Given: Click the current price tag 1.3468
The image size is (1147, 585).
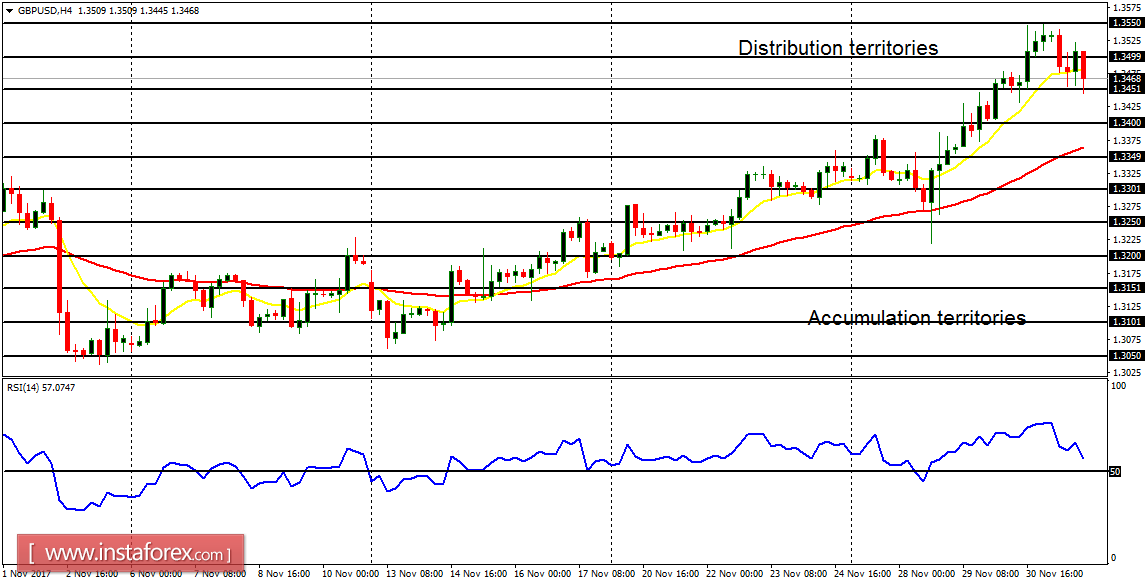Looking at the screenshot, I should 1126,78.
